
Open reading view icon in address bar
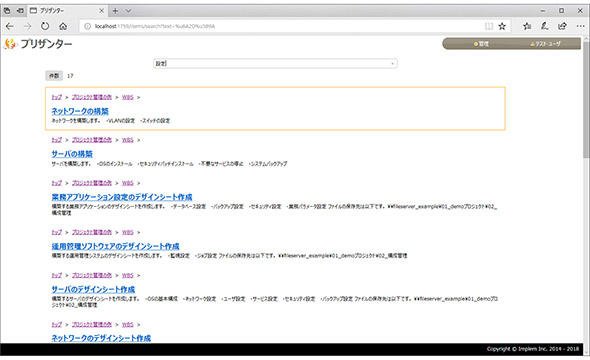489,26
